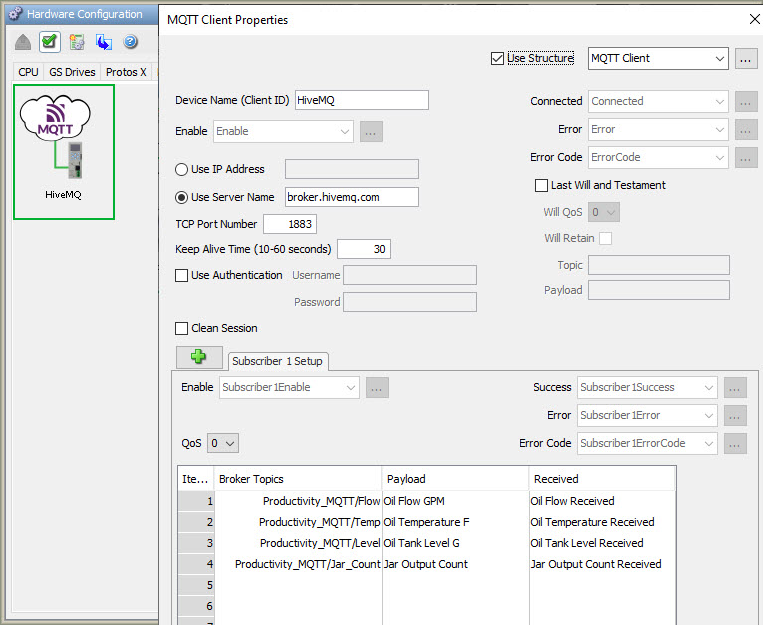This screenshot has width=763, height=625.
Task: Open the Subscriber 1Error dropdown
Action: 647,415
